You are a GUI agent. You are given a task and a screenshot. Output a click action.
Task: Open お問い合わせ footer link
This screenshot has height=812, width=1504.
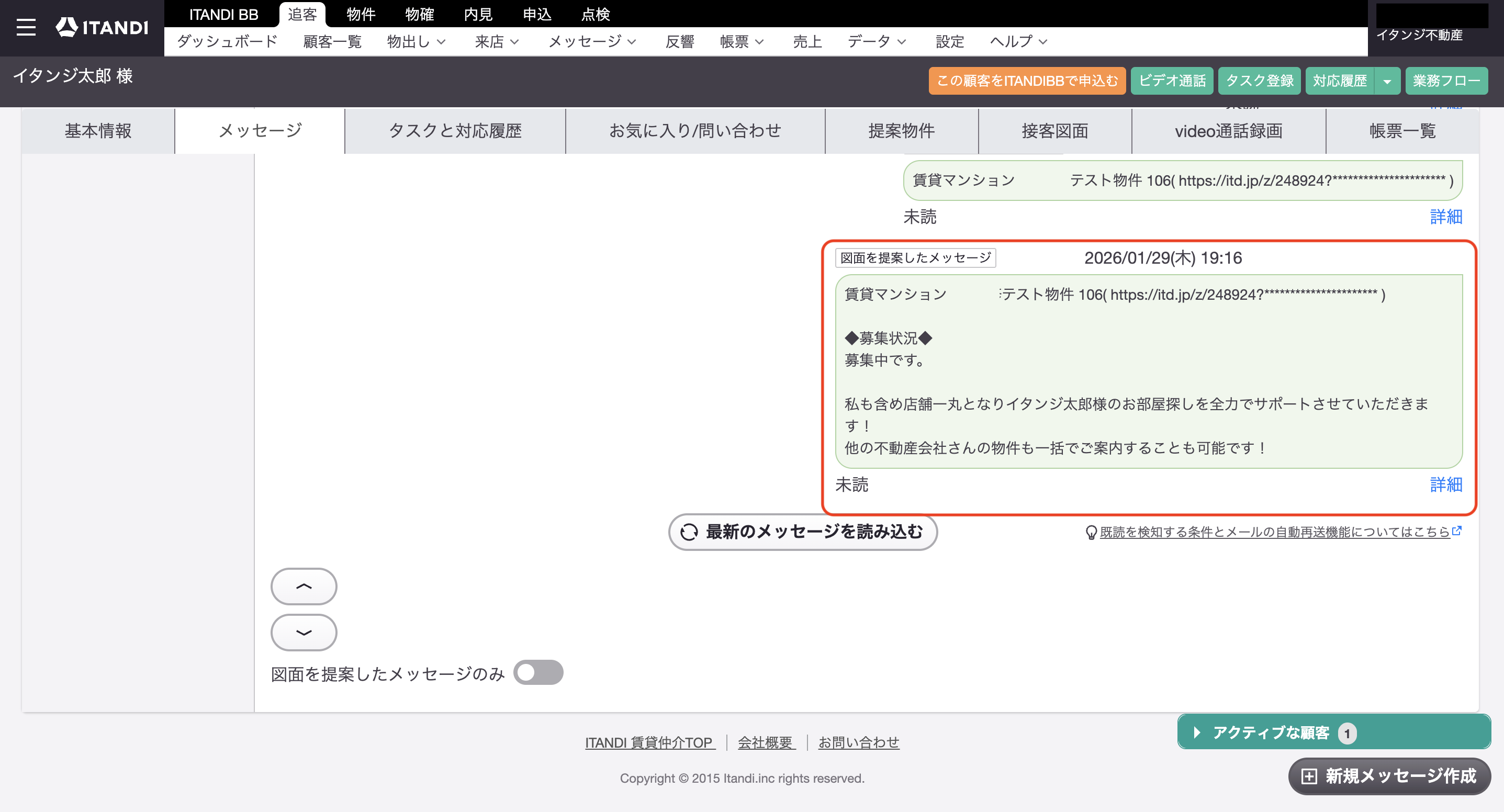(858, 742)
